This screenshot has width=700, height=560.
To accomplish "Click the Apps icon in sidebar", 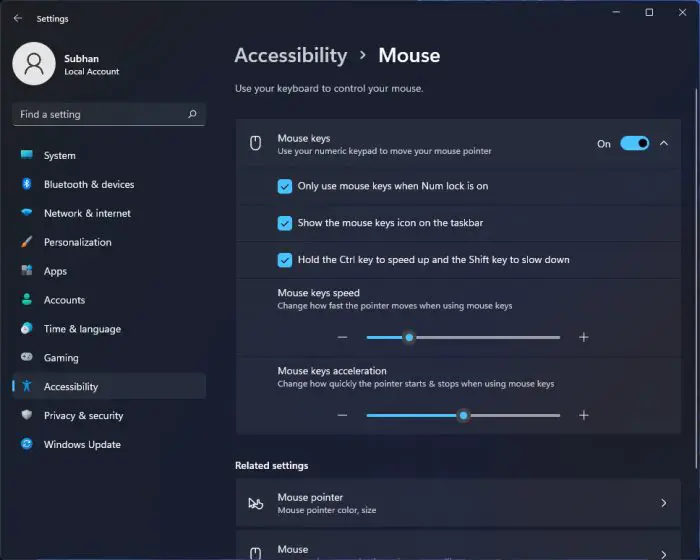I will point(27,270).
